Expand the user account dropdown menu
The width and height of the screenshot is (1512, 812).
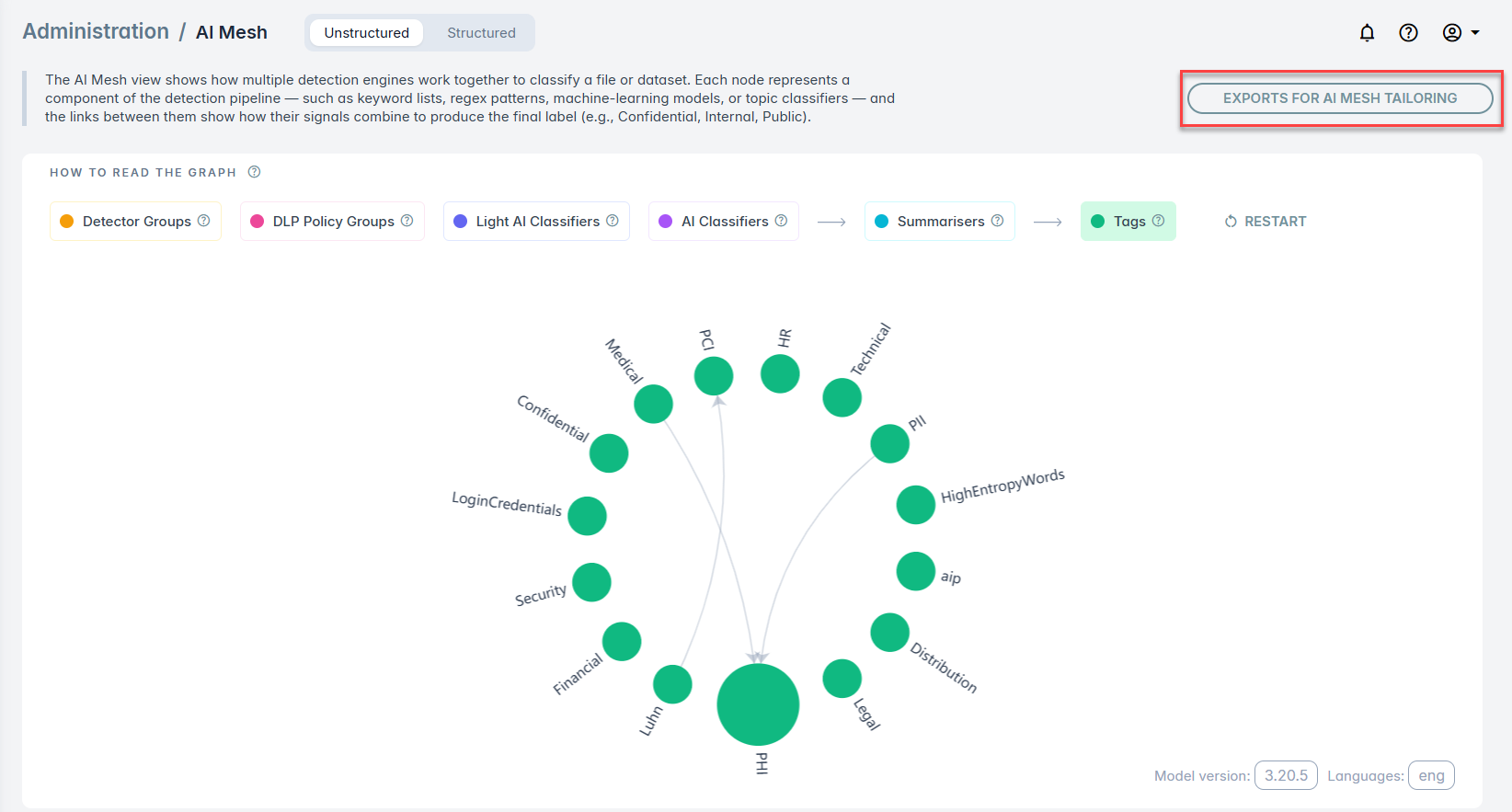(x=1460, y=33)
